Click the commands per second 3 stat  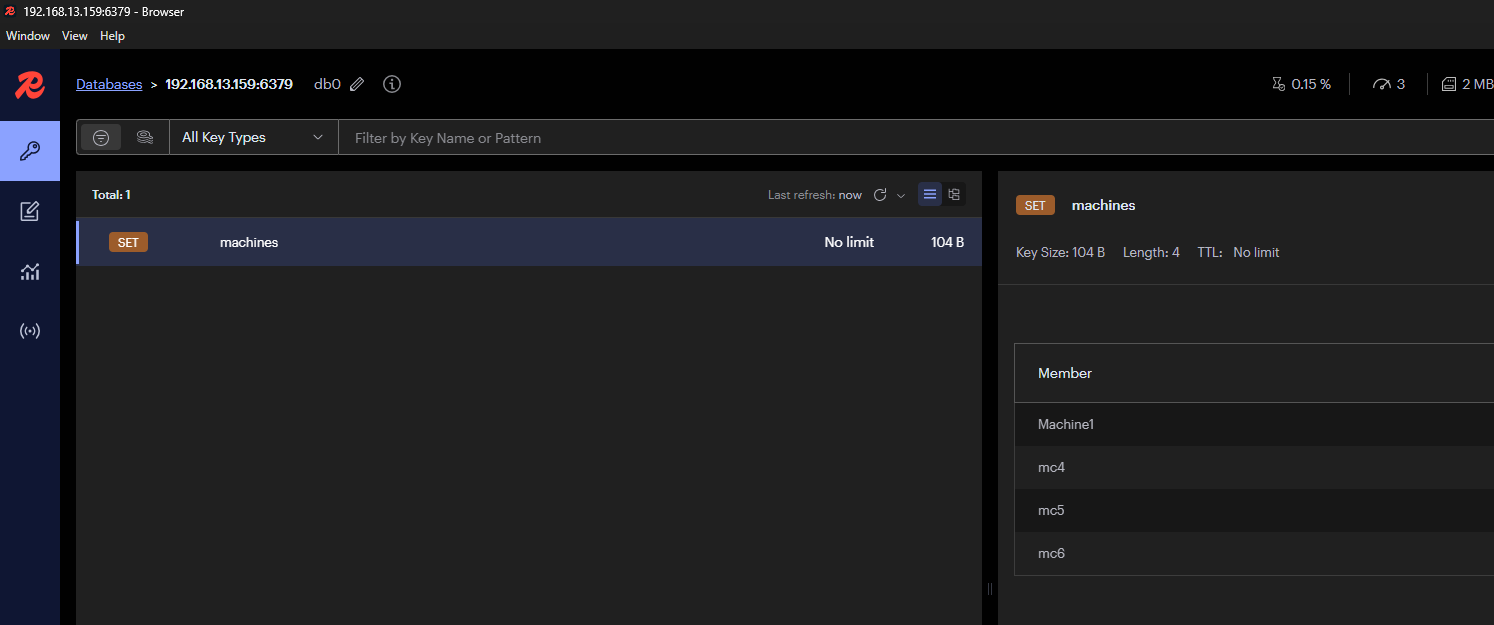pyautogui.click(x=1389, y=84)
